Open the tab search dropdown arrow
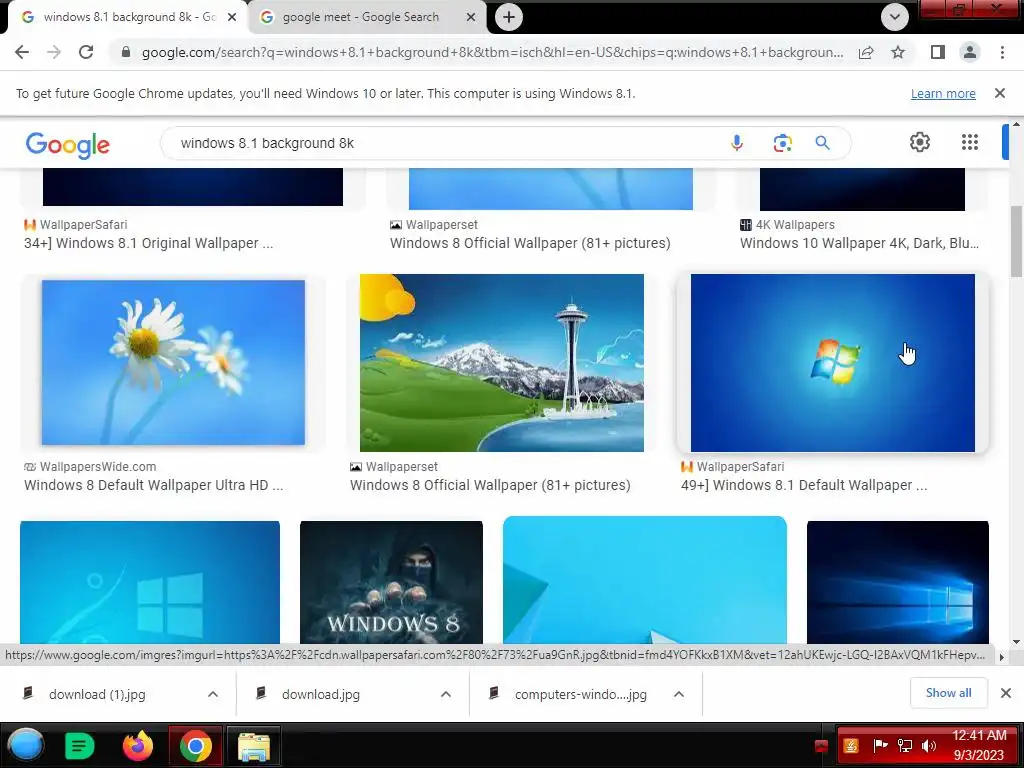This screenshot has height=768, width=1024. tap(895, 17)
